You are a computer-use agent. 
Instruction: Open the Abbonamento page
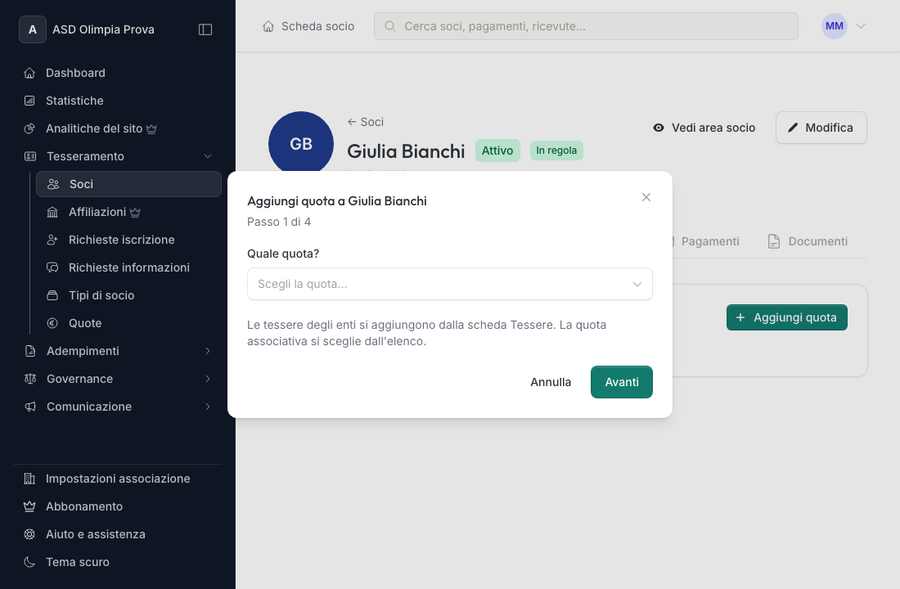[x=118, y=506]
